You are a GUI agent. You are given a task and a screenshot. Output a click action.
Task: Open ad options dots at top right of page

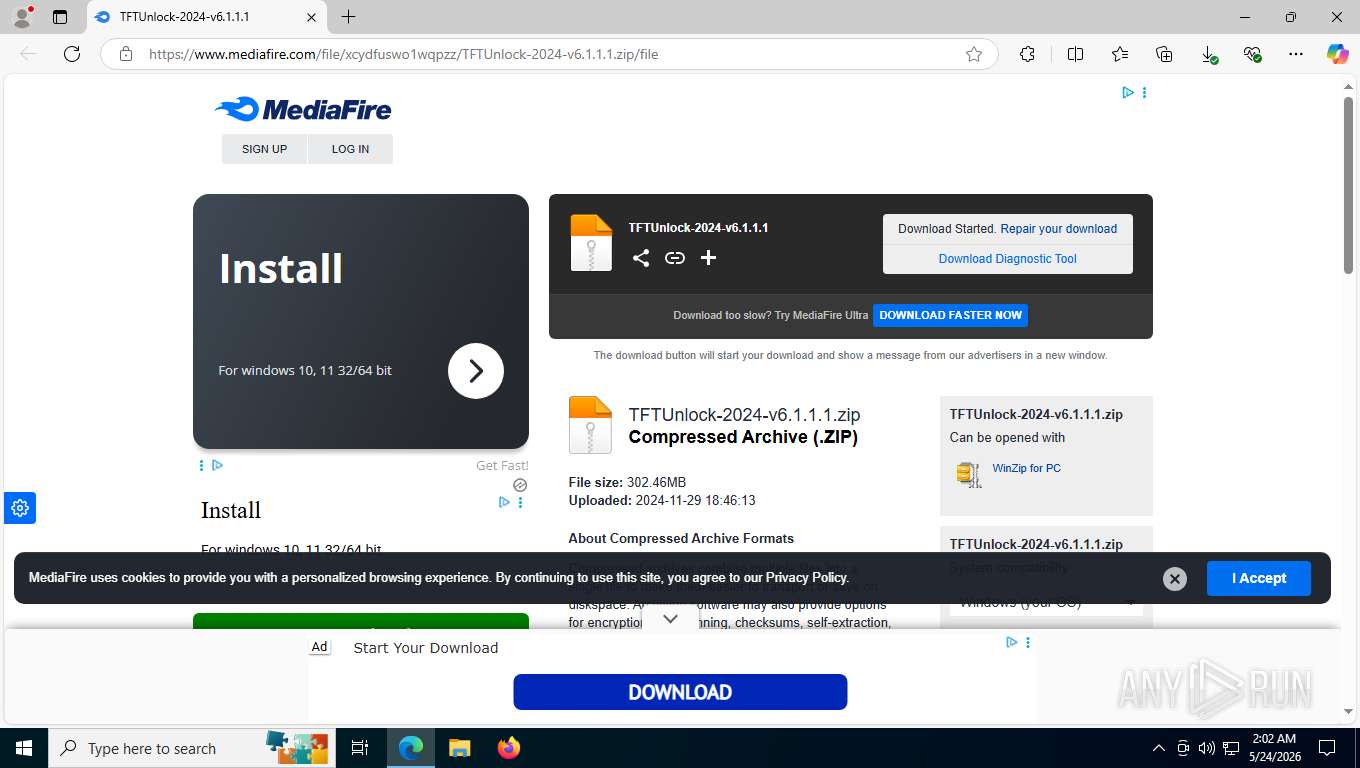(x=1144, y=92)
